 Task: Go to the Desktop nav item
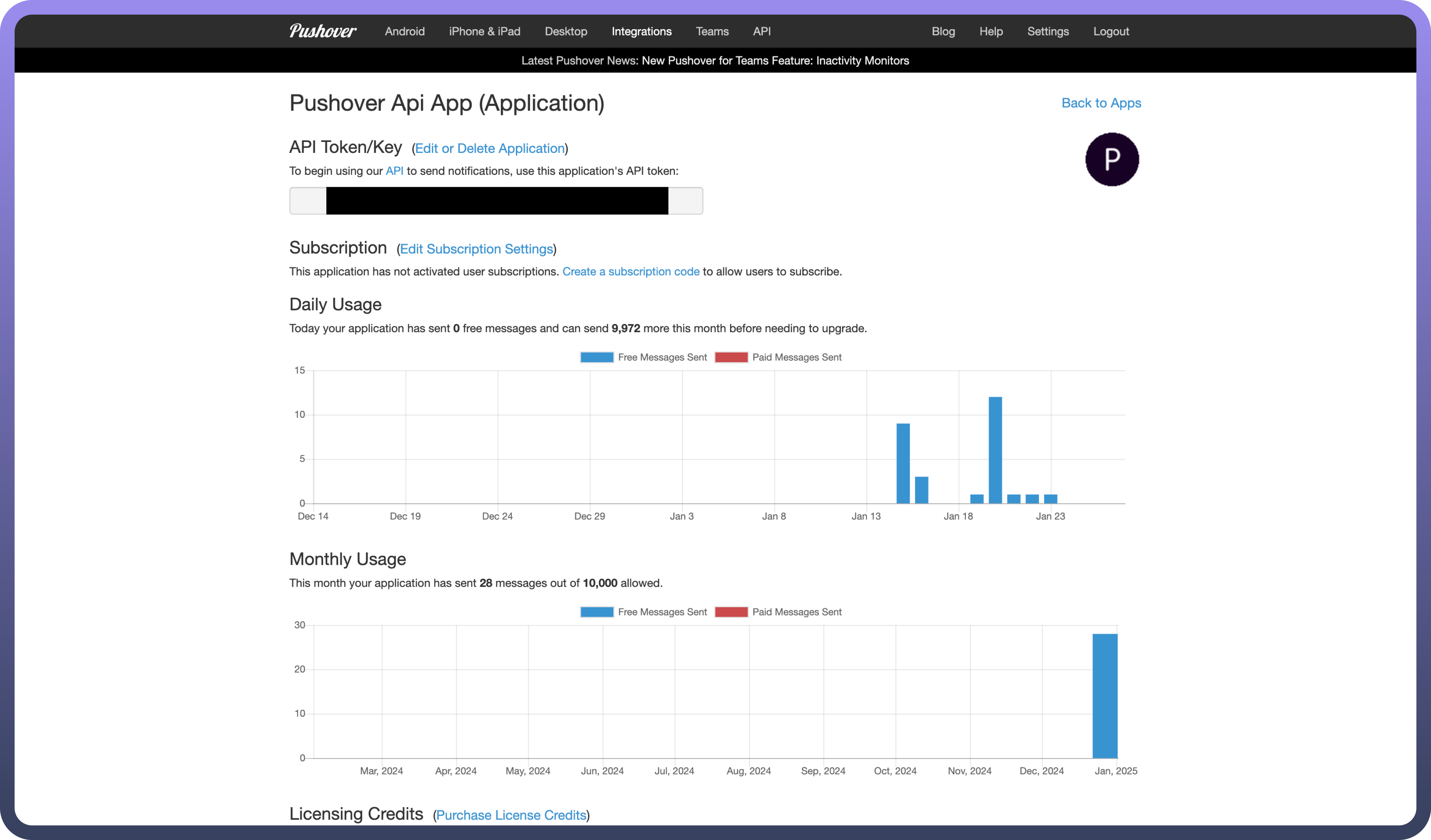click(x=565, y=31)
